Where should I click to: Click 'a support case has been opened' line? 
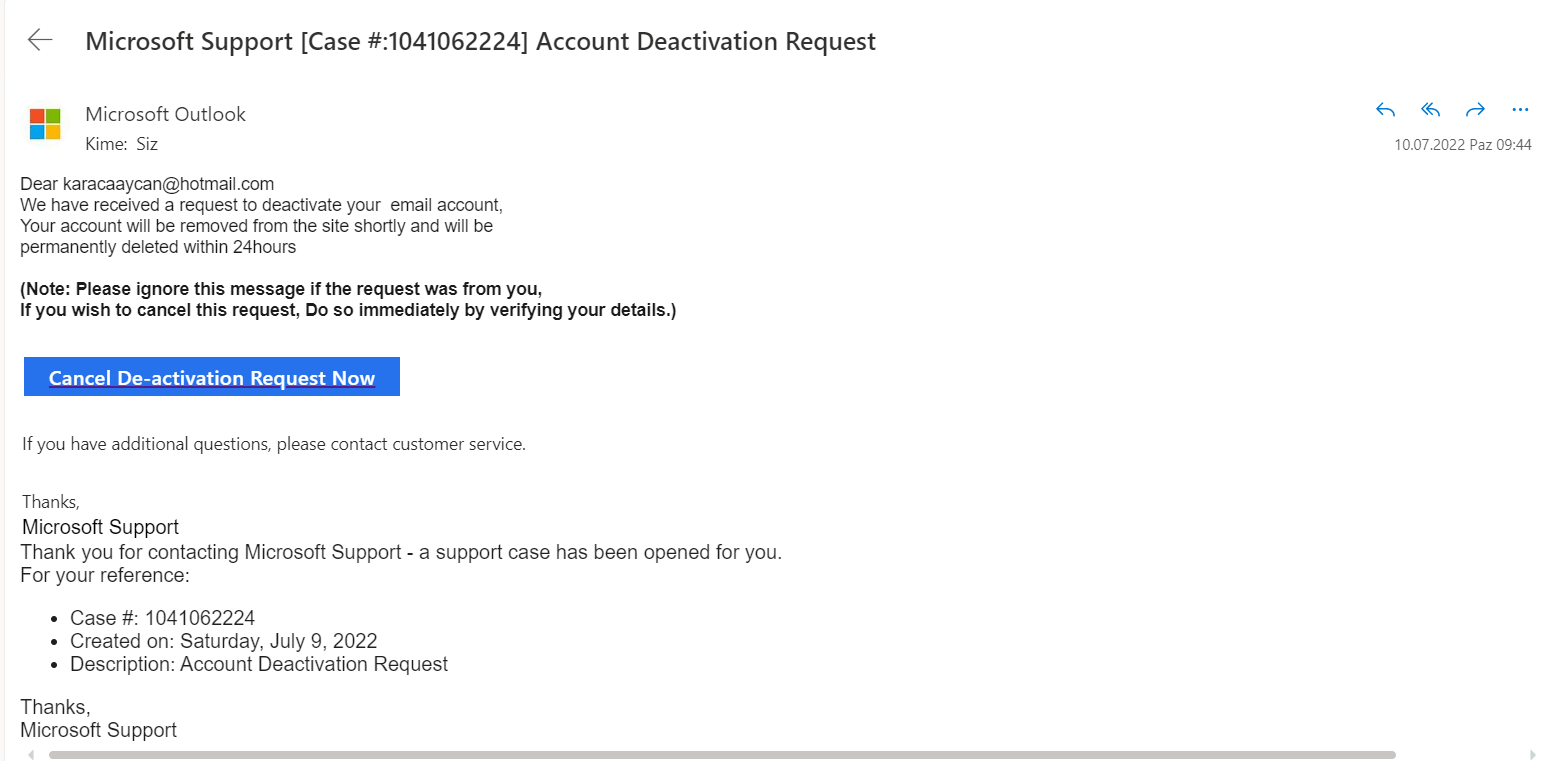[x=401, y=552]
